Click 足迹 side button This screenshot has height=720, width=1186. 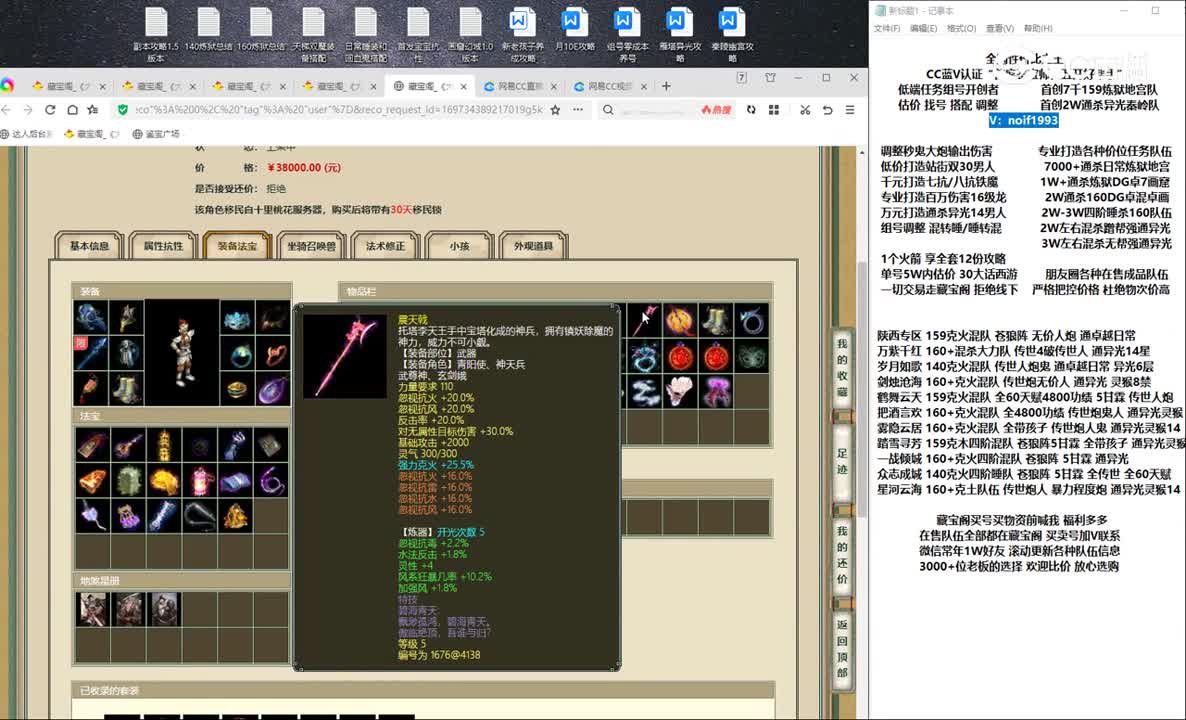click(x=843, y=462)
